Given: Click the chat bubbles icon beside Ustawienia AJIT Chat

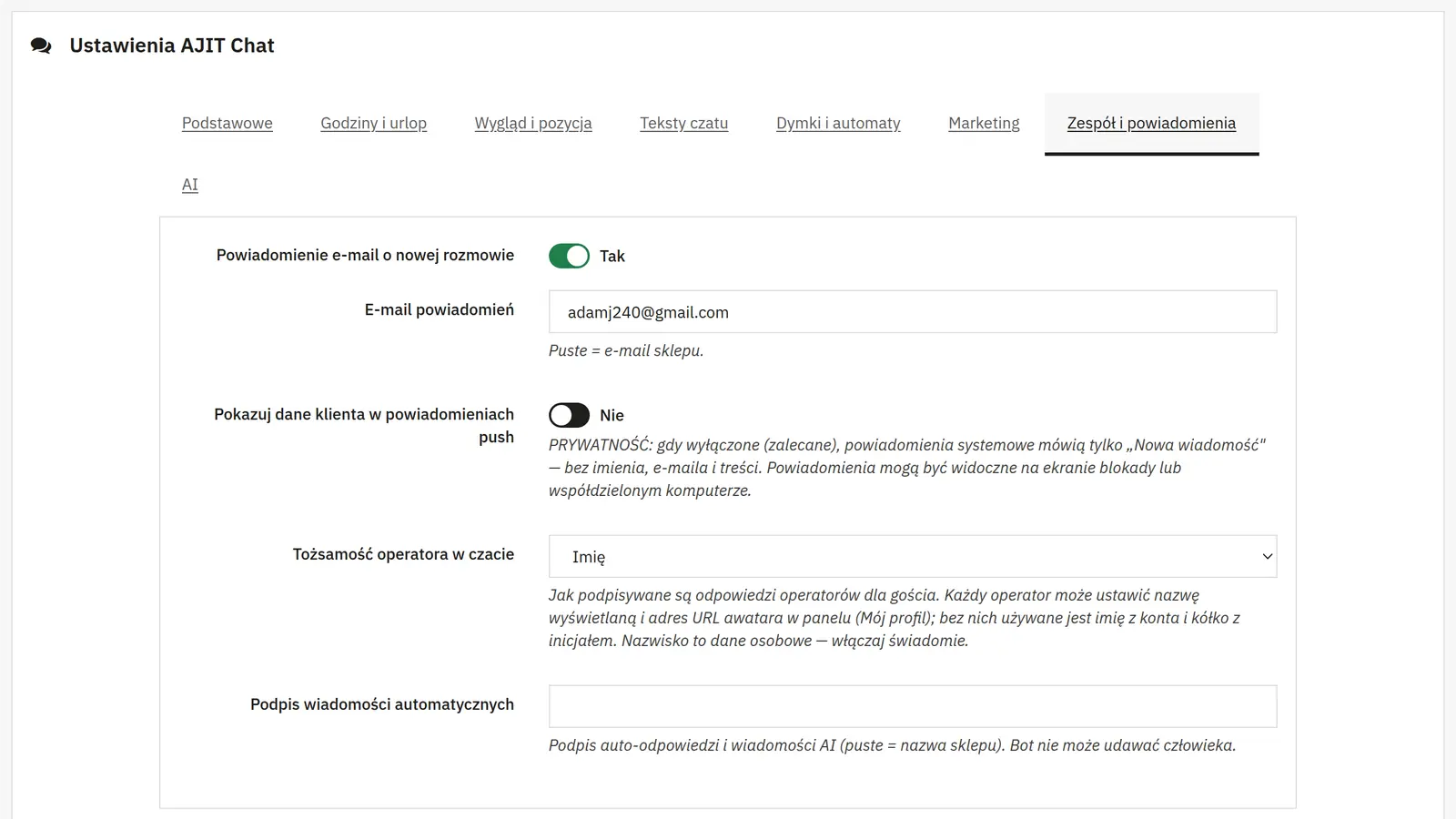Looking at the screenshot, I should pos(41,45).
